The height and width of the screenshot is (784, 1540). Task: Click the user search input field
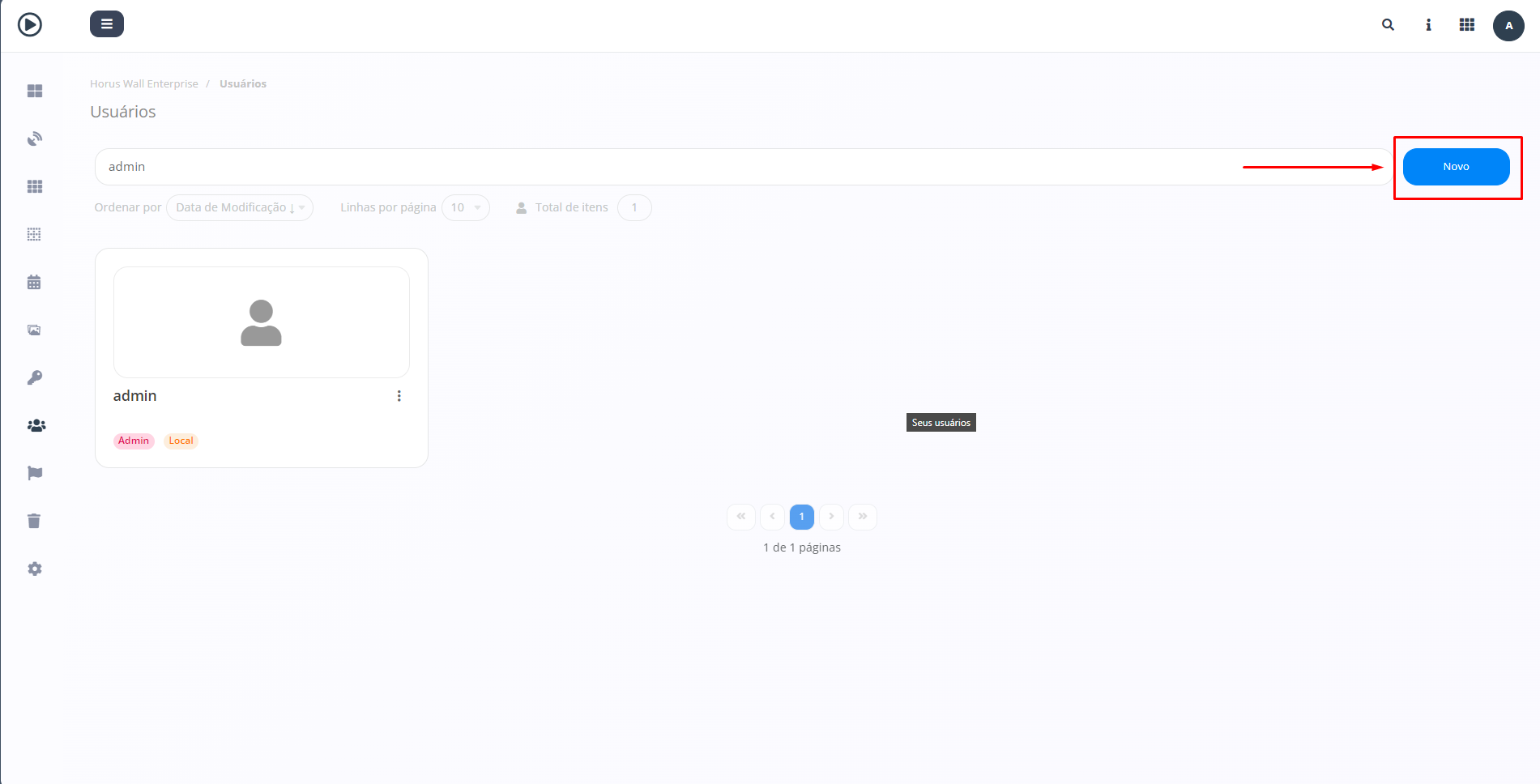648,167
